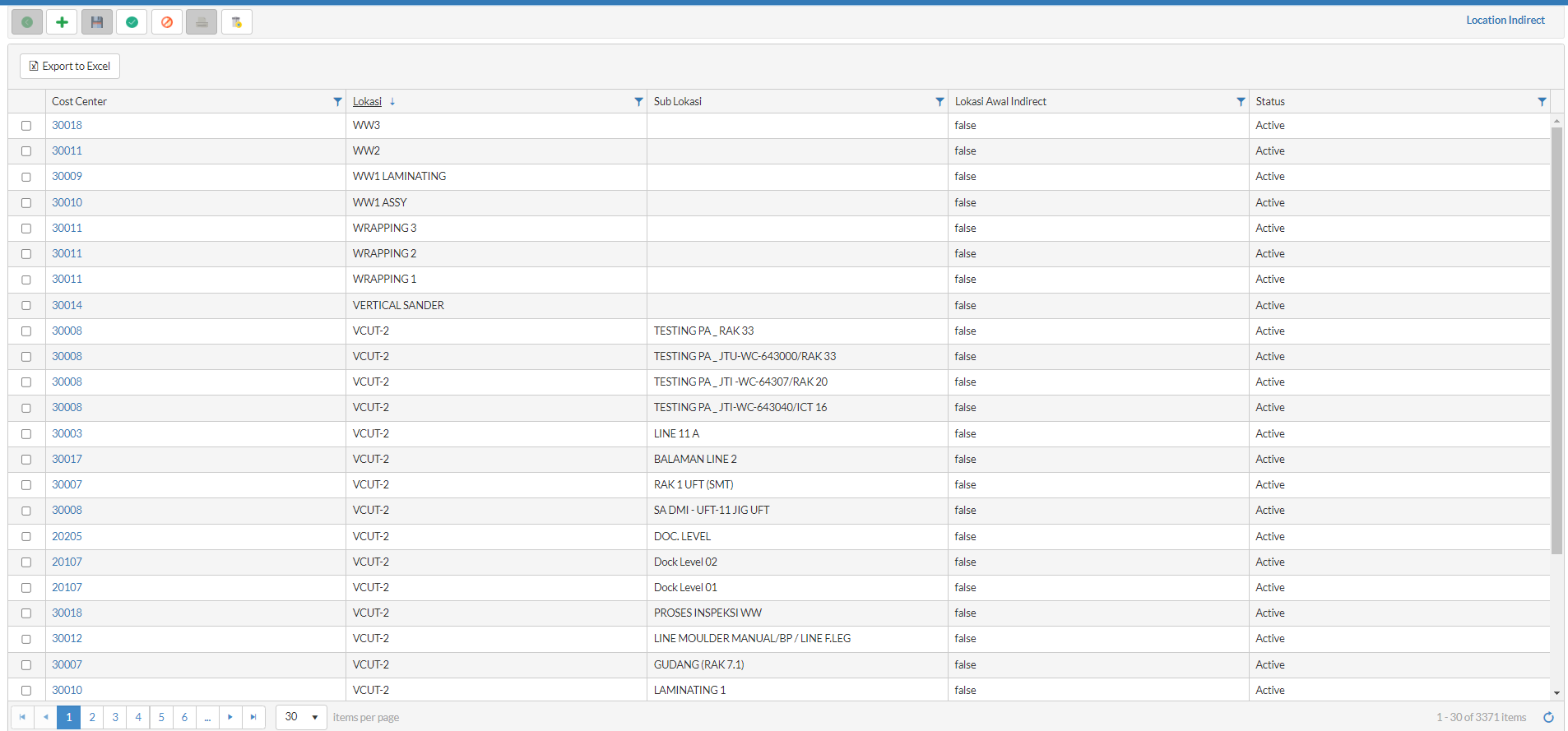Click the green checkmark activate icon
This screenshot has height=731, width=1568.
coord(132,22)
